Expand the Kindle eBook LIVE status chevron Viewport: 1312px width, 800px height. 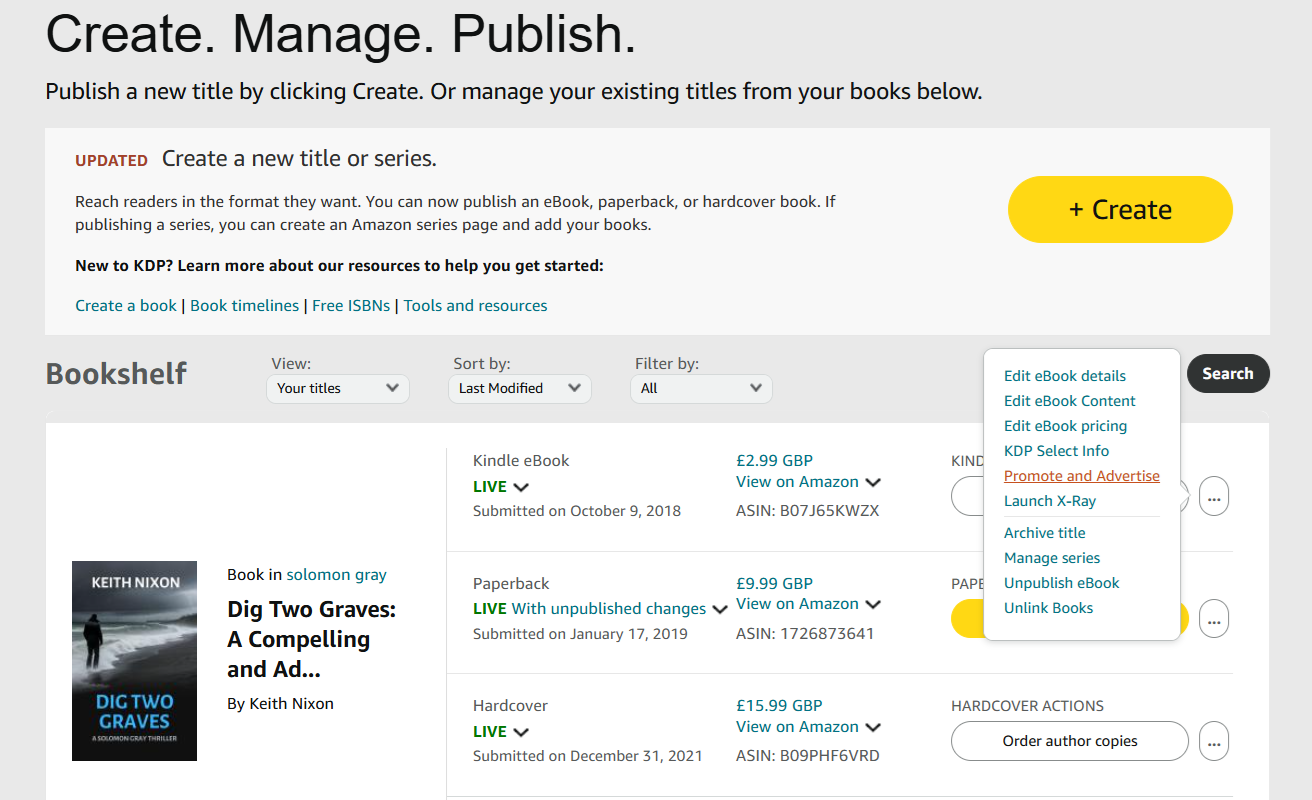(x=521, y=487)
